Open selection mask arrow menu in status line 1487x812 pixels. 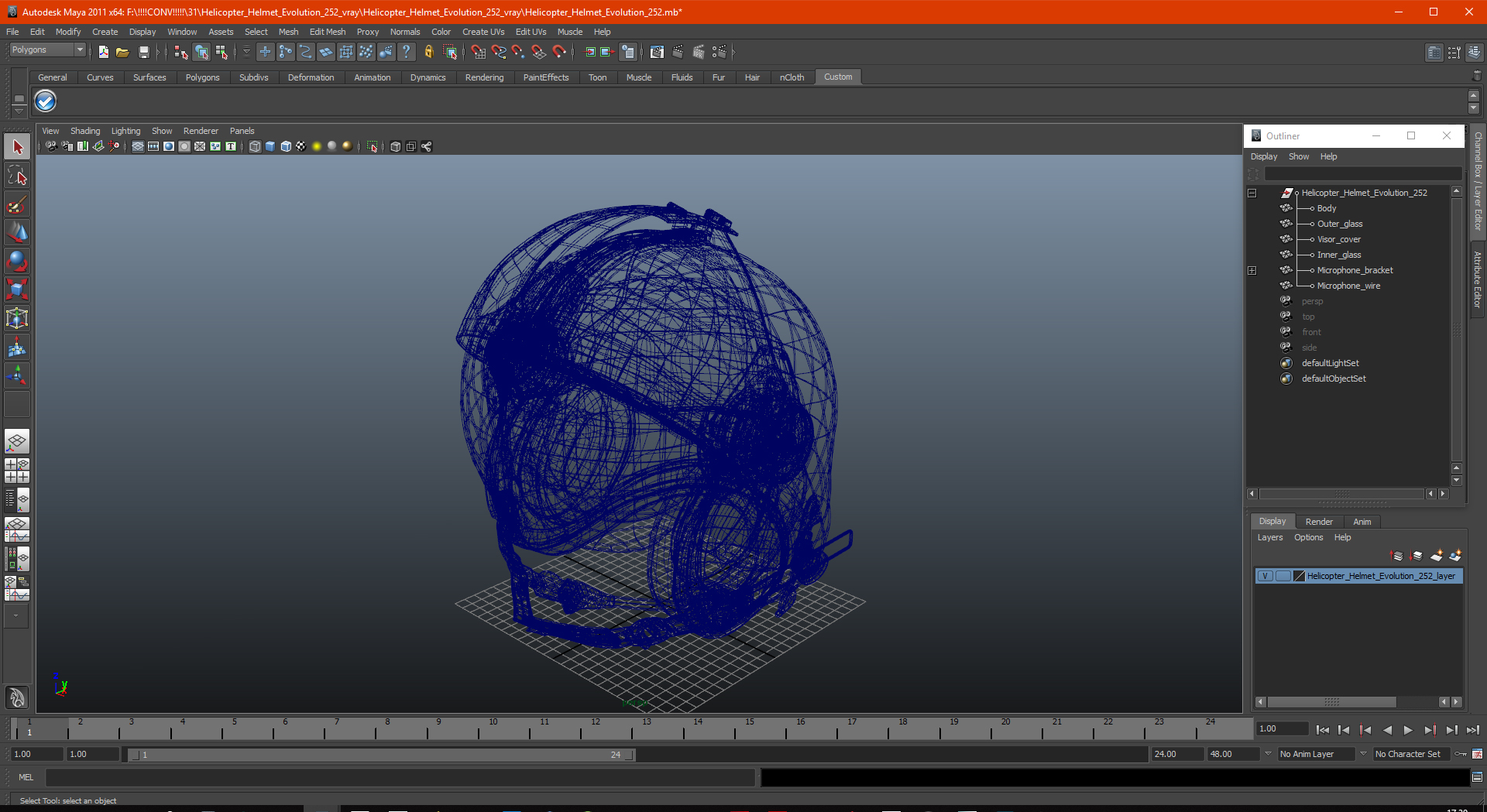[x=246, y=52]
